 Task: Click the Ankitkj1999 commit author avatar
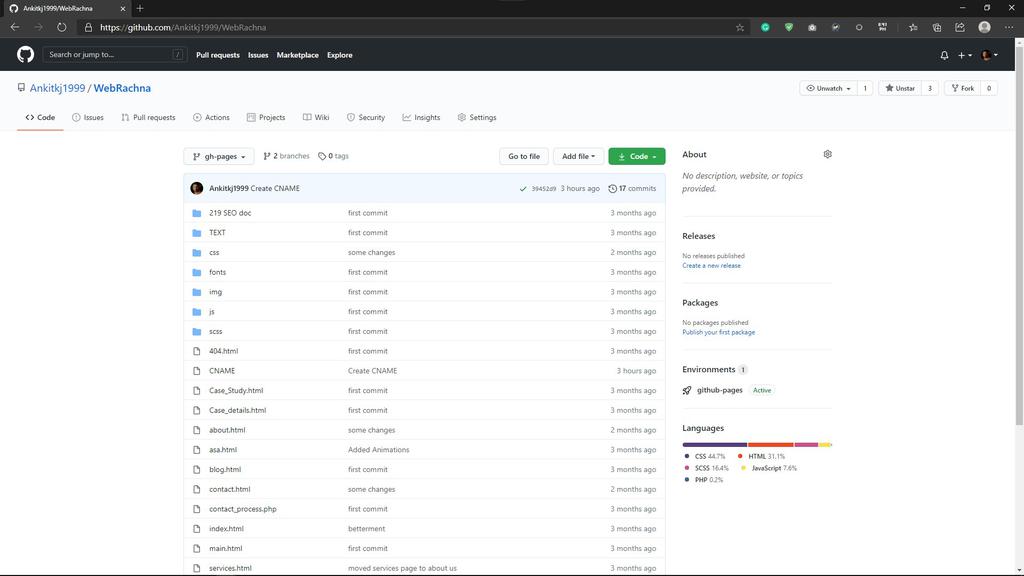(197, 188)
